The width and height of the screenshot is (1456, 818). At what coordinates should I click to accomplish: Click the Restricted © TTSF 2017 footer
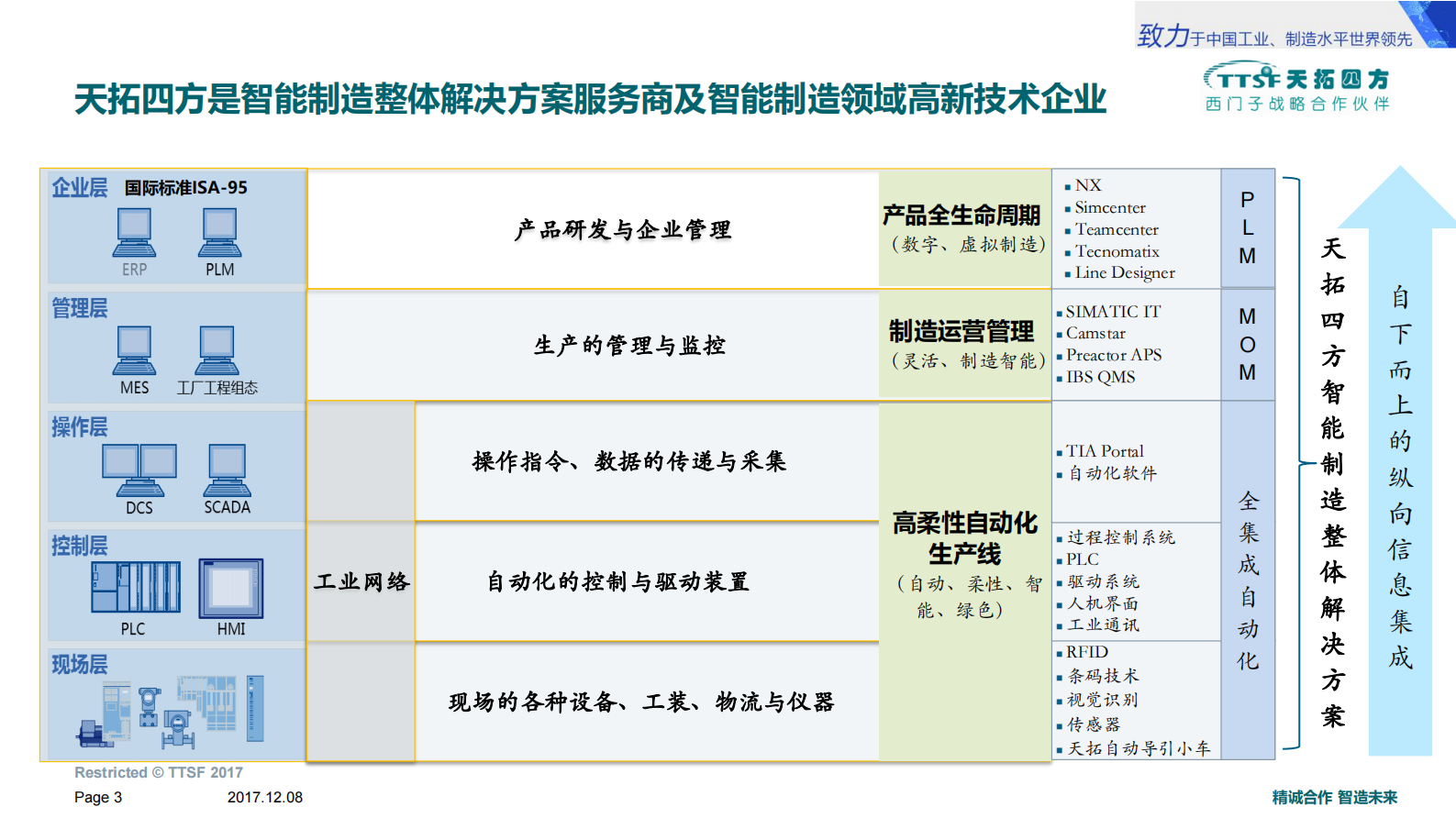pyautogui.click(x=159, y=772)
